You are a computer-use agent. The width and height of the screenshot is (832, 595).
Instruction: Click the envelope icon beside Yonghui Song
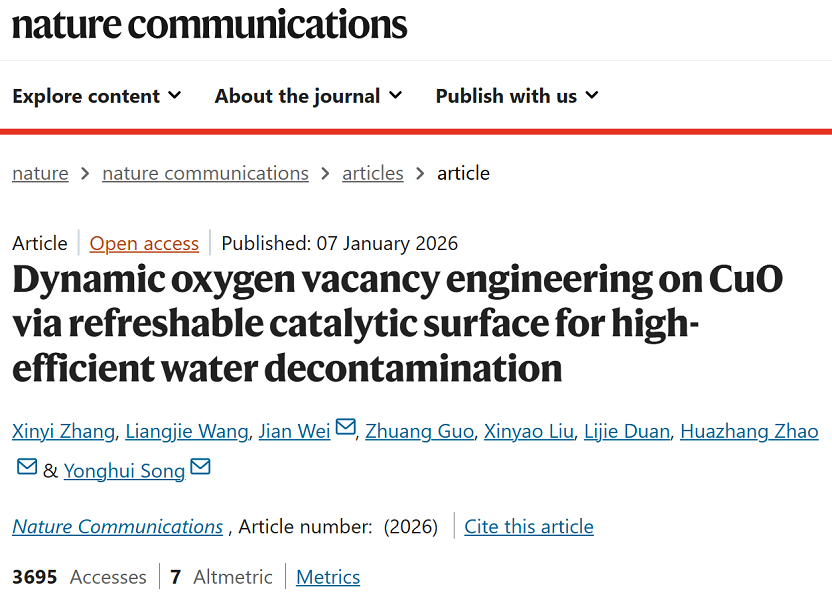200,467
